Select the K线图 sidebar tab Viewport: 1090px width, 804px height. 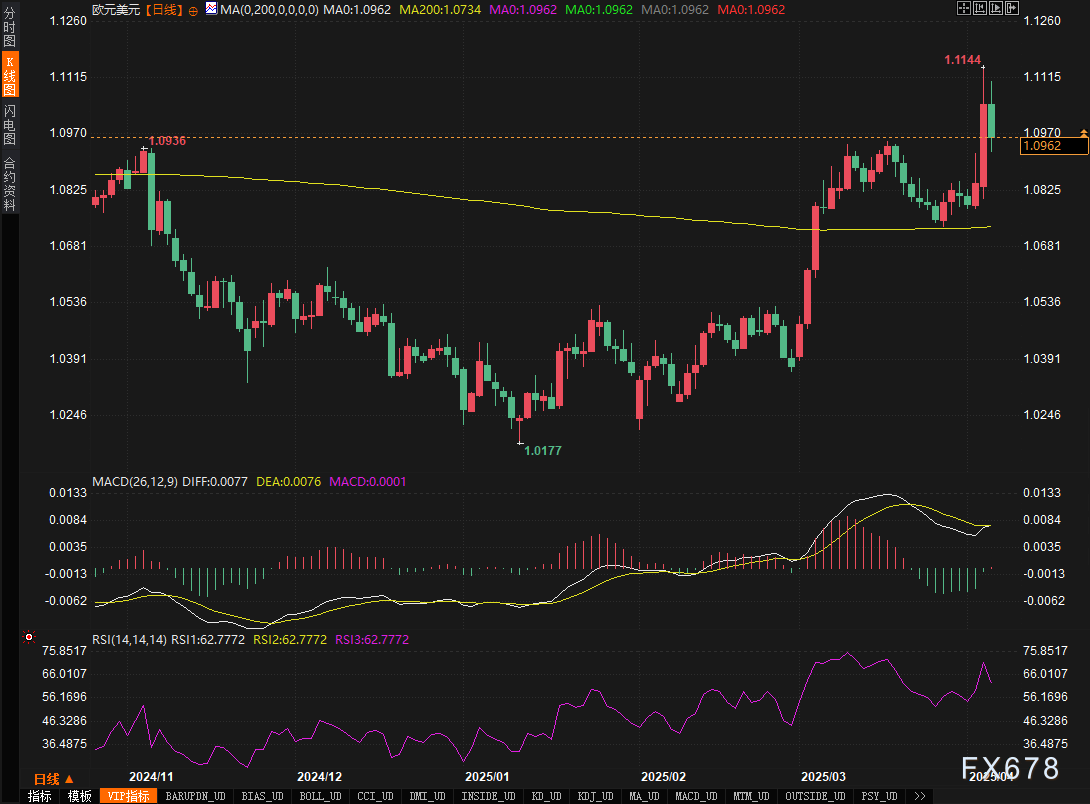(9, 76)
